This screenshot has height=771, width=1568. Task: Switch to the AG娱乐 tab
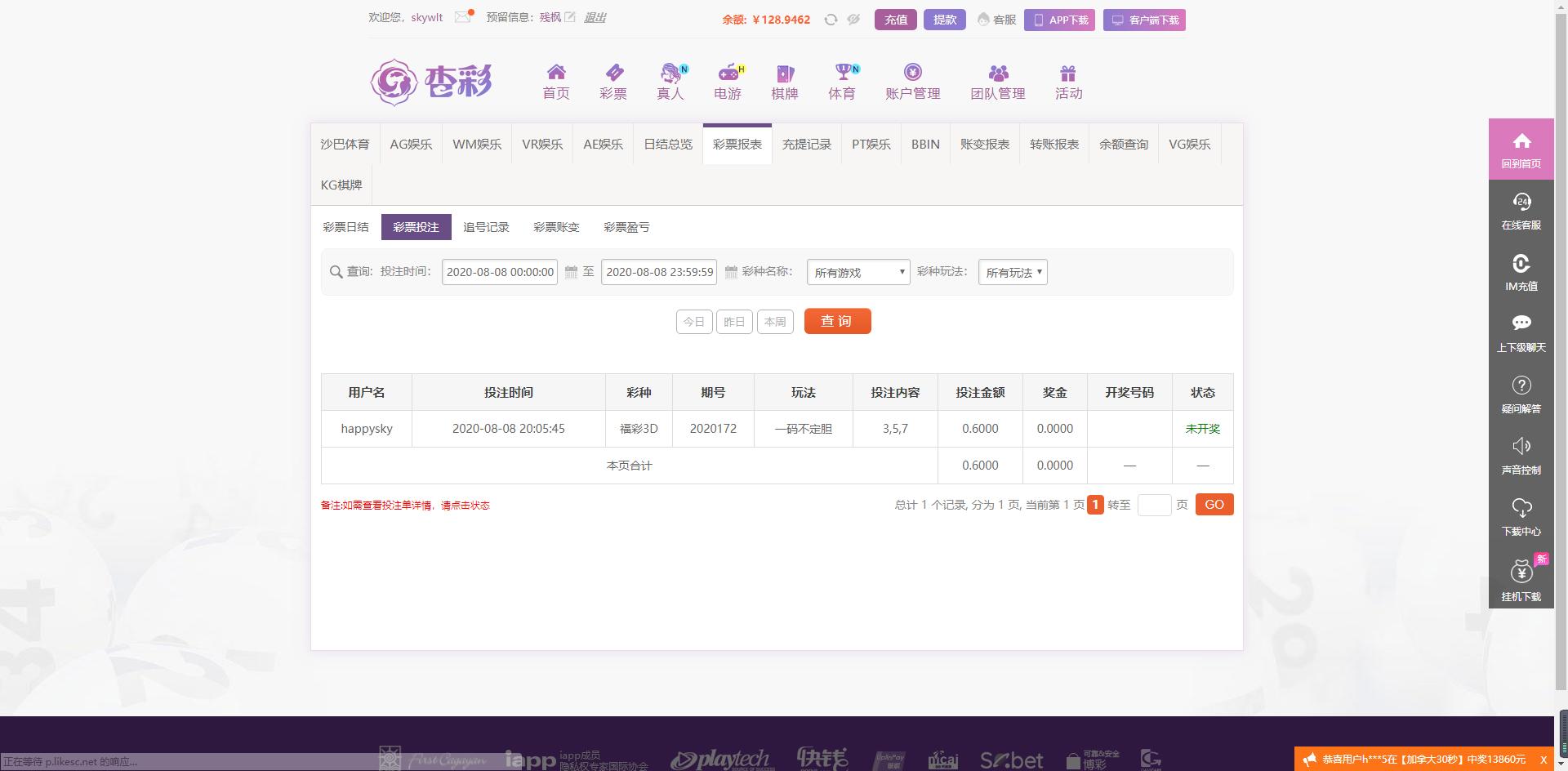click(x=411, y=144)
